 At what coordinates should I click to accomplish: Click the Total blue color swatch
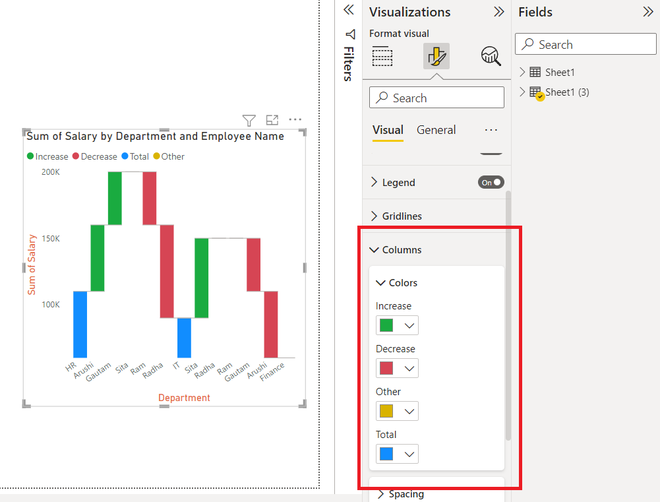pyautogui.click(x=386, y=454)
